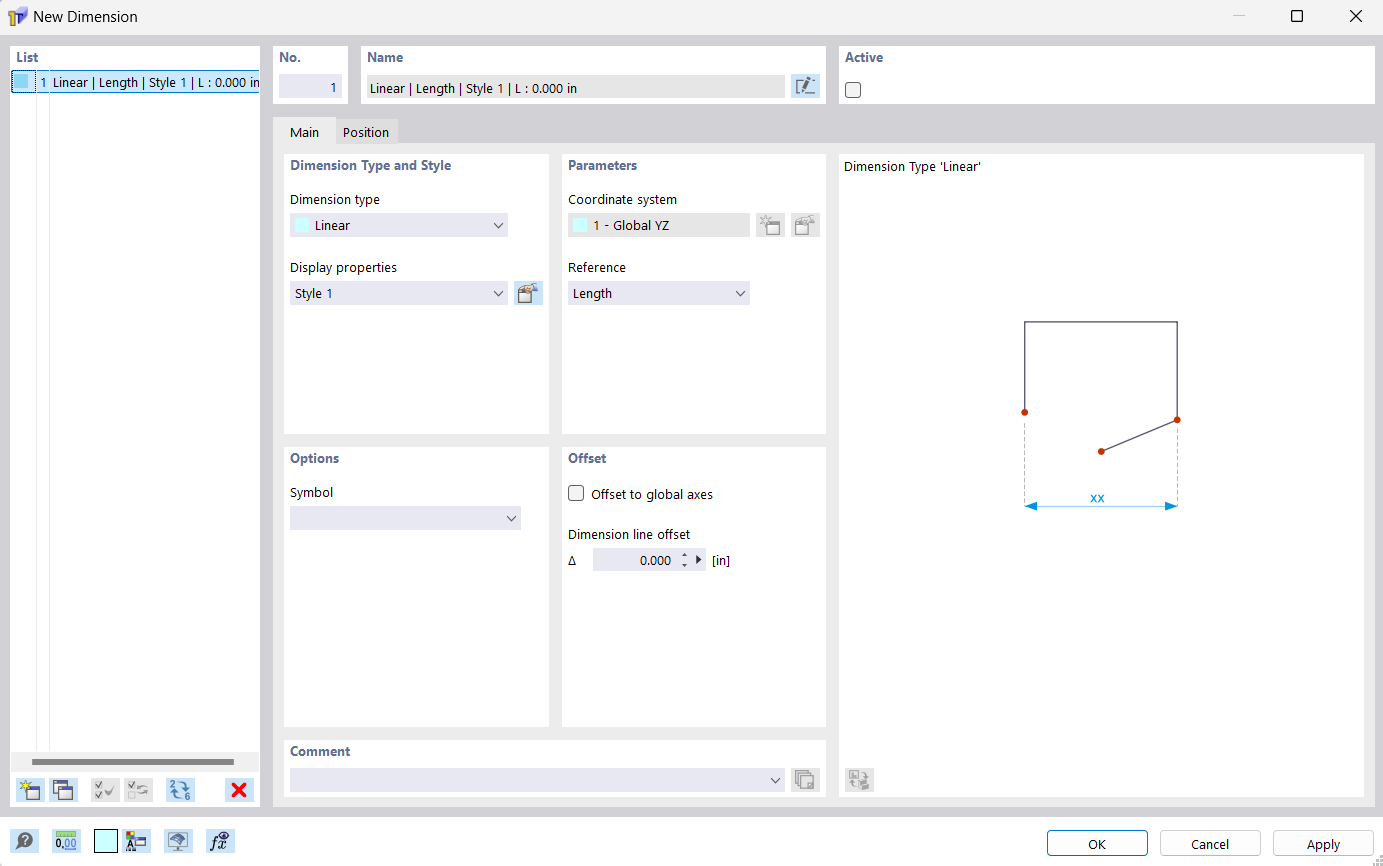Viewport: 1383px width, 866px height.
Task: Apply the dimension settings
Action: (1322, 843)
